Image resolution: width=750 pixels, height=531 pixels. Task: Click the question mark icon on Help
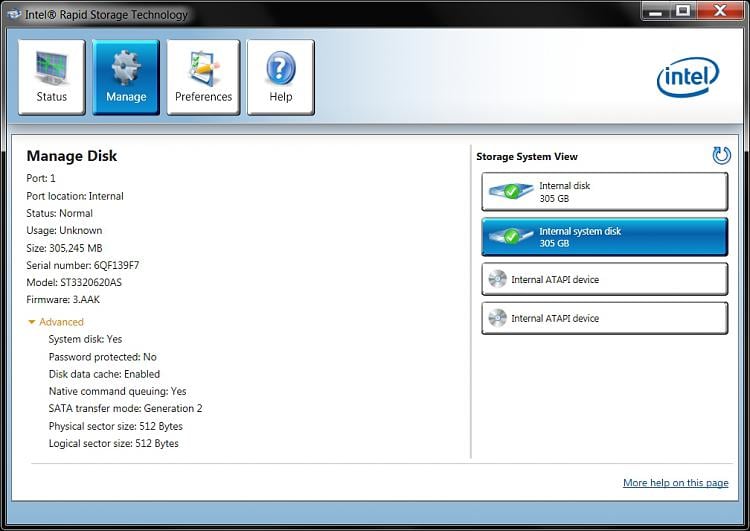click(281, 68)
